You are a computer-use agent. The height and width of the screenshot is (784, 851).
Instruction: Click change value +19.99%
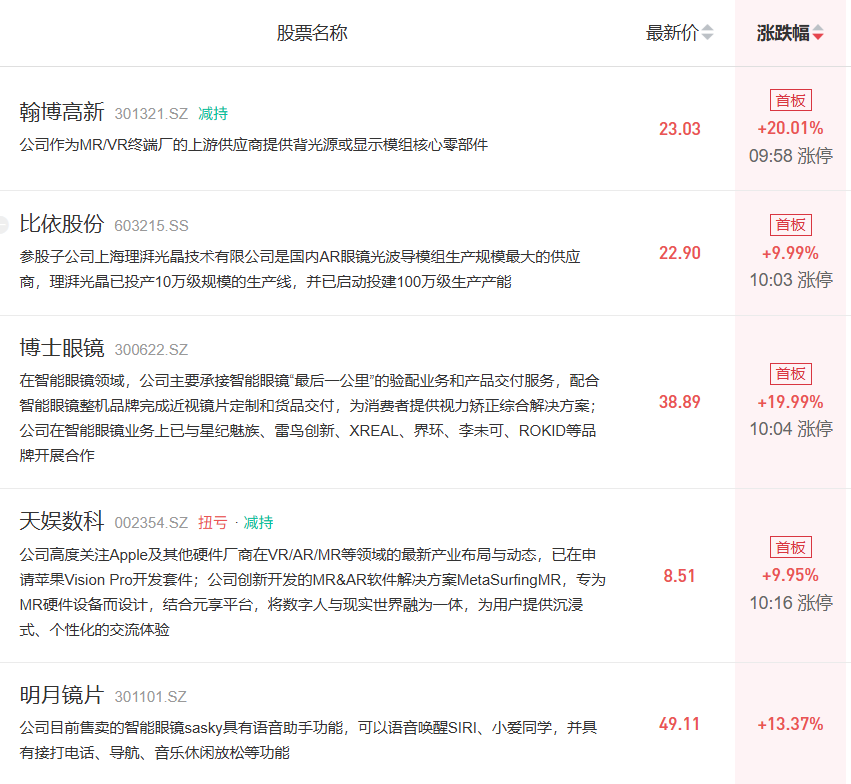790,402
